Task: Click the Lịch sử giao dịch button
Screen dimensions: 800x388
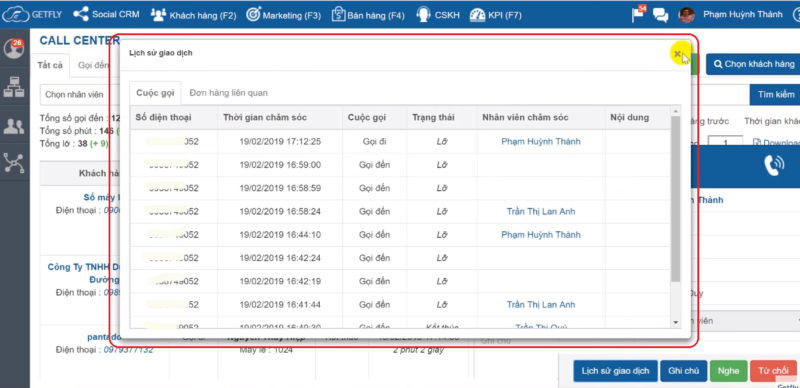Action: (x=615, y=371)
